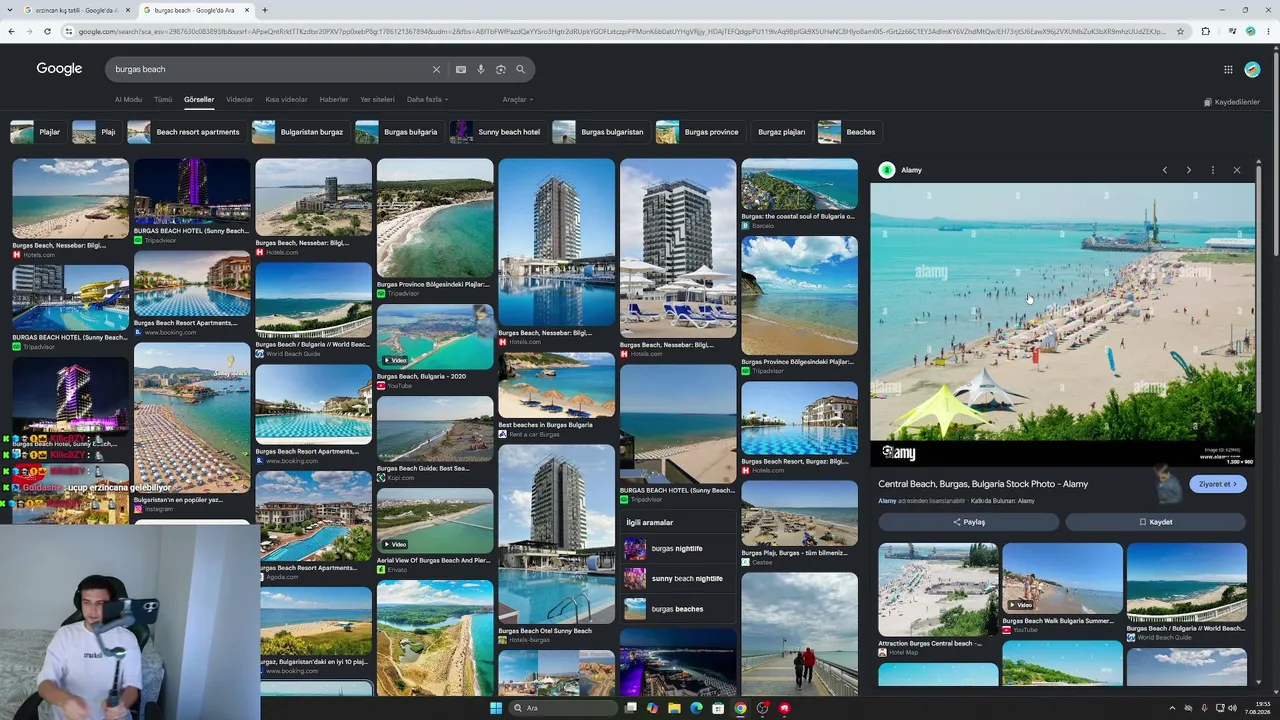Close the image preview panel
The width and height of the screenshot is (1280, 720).
click(1237, 170)
